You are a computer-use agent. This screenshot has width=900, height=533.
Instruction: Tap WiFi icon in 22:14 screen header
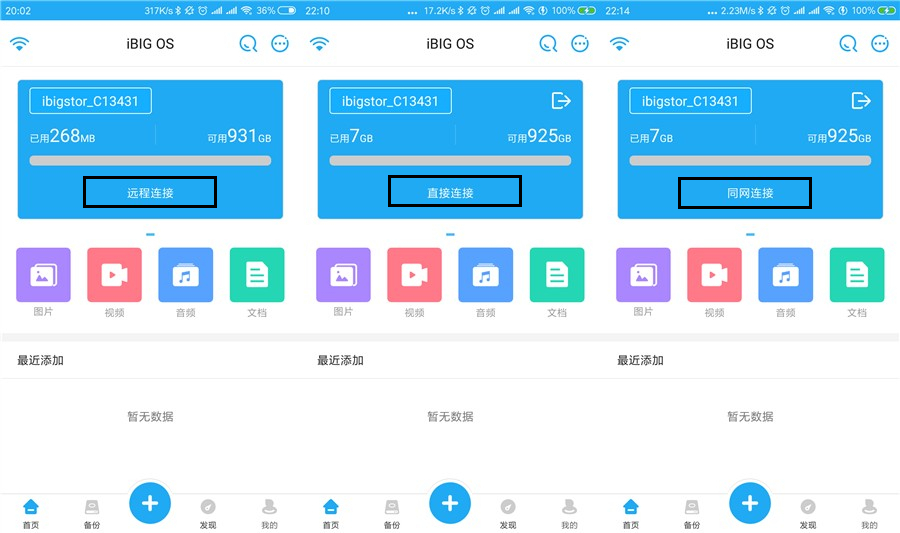(619, 44)
